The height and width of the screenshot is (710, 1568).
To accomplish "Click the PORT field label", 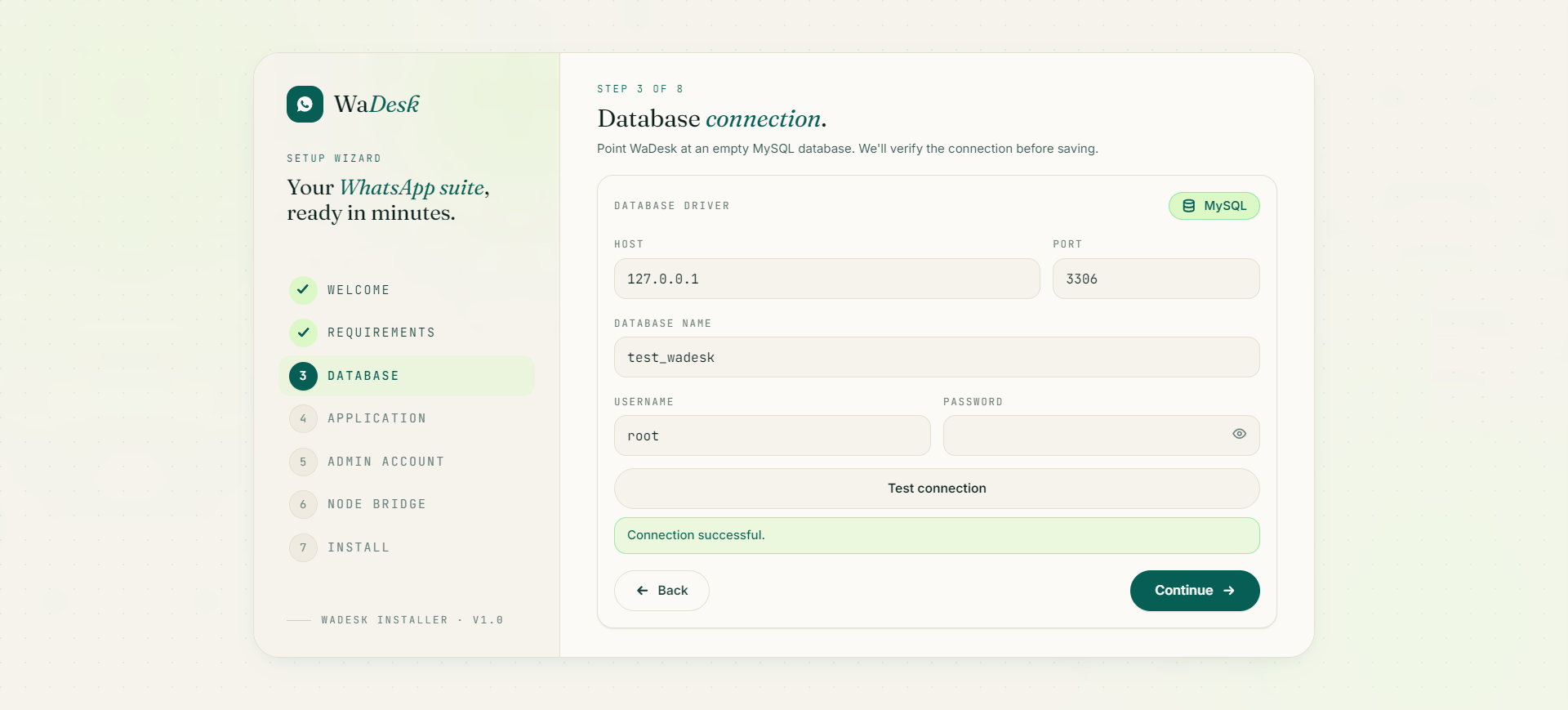I will 1067,244.
